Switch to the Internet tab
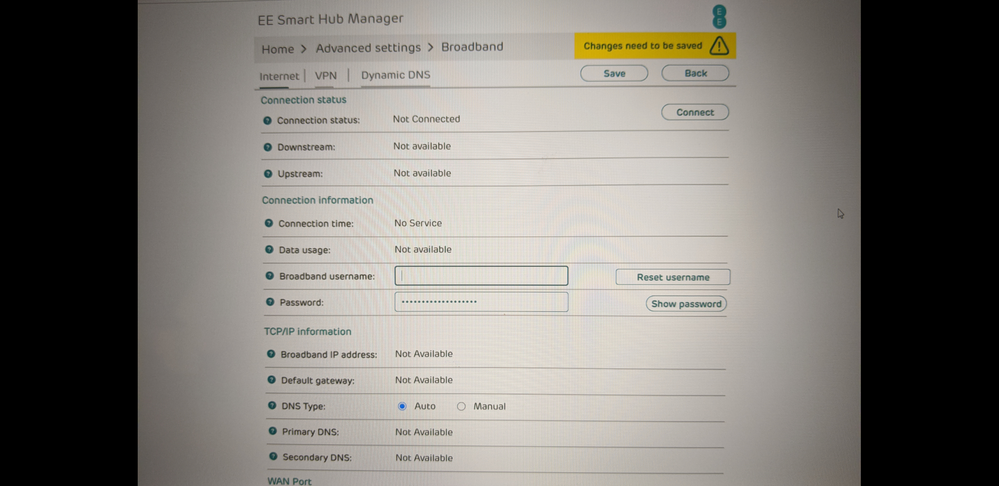This screenshot has width=999, height=486. 279,76
